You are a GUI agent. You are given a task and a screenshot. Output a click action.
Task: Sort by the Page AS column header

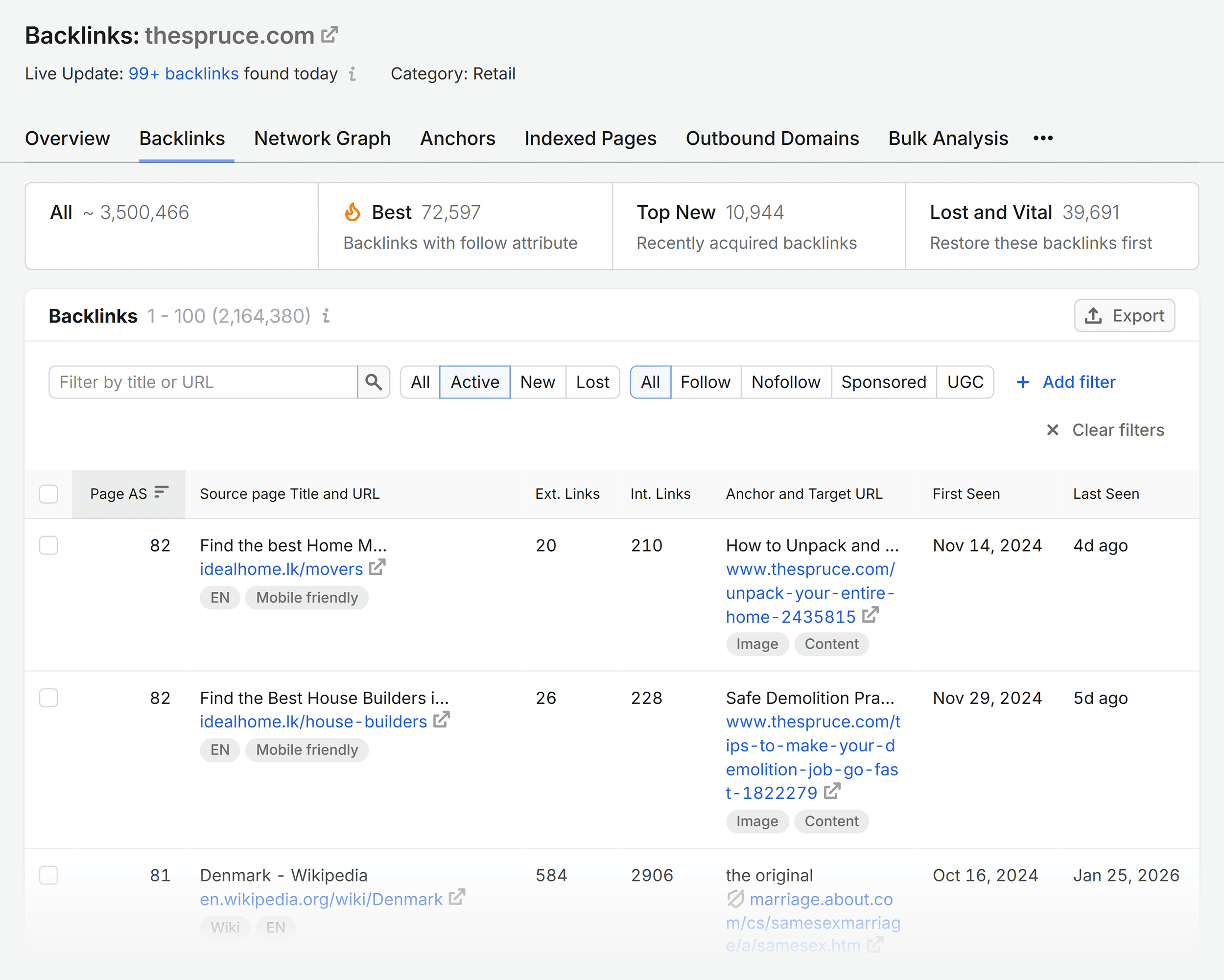pos(129,494)
